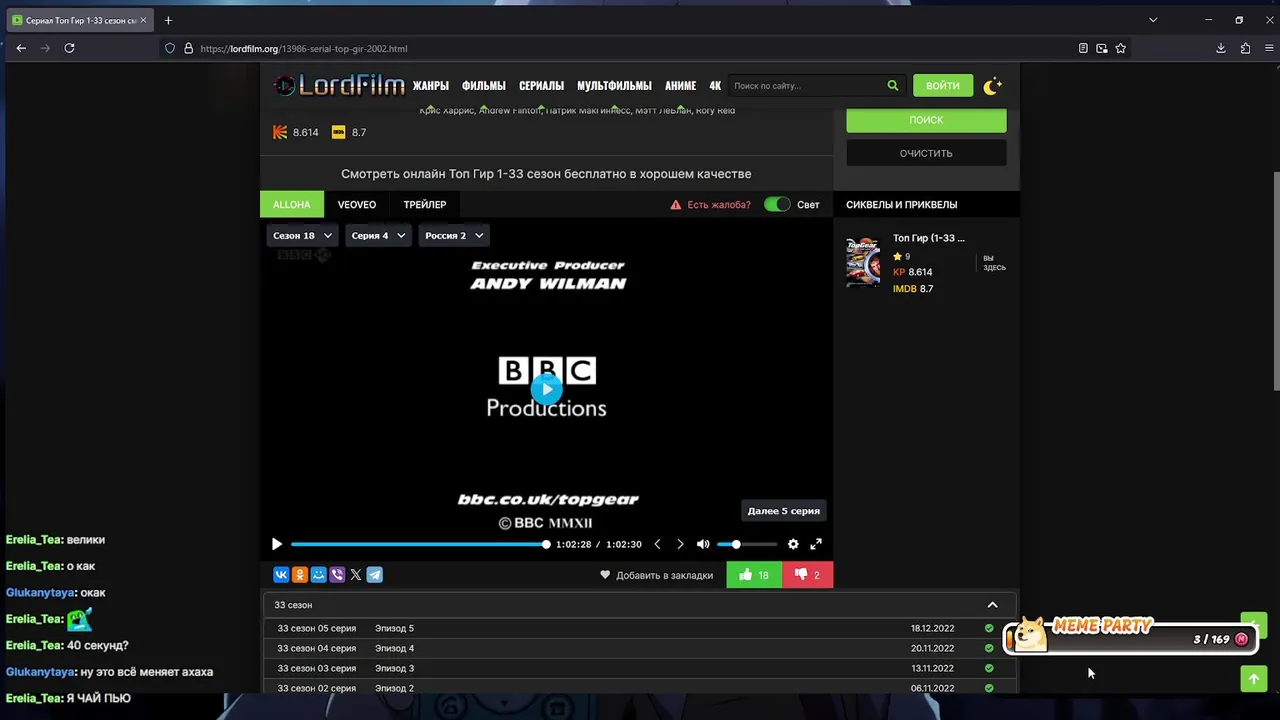Click the volume slider knob
Image resolution: width=1280 pixels, height=720 pixels.
click(x=736, y=544)
